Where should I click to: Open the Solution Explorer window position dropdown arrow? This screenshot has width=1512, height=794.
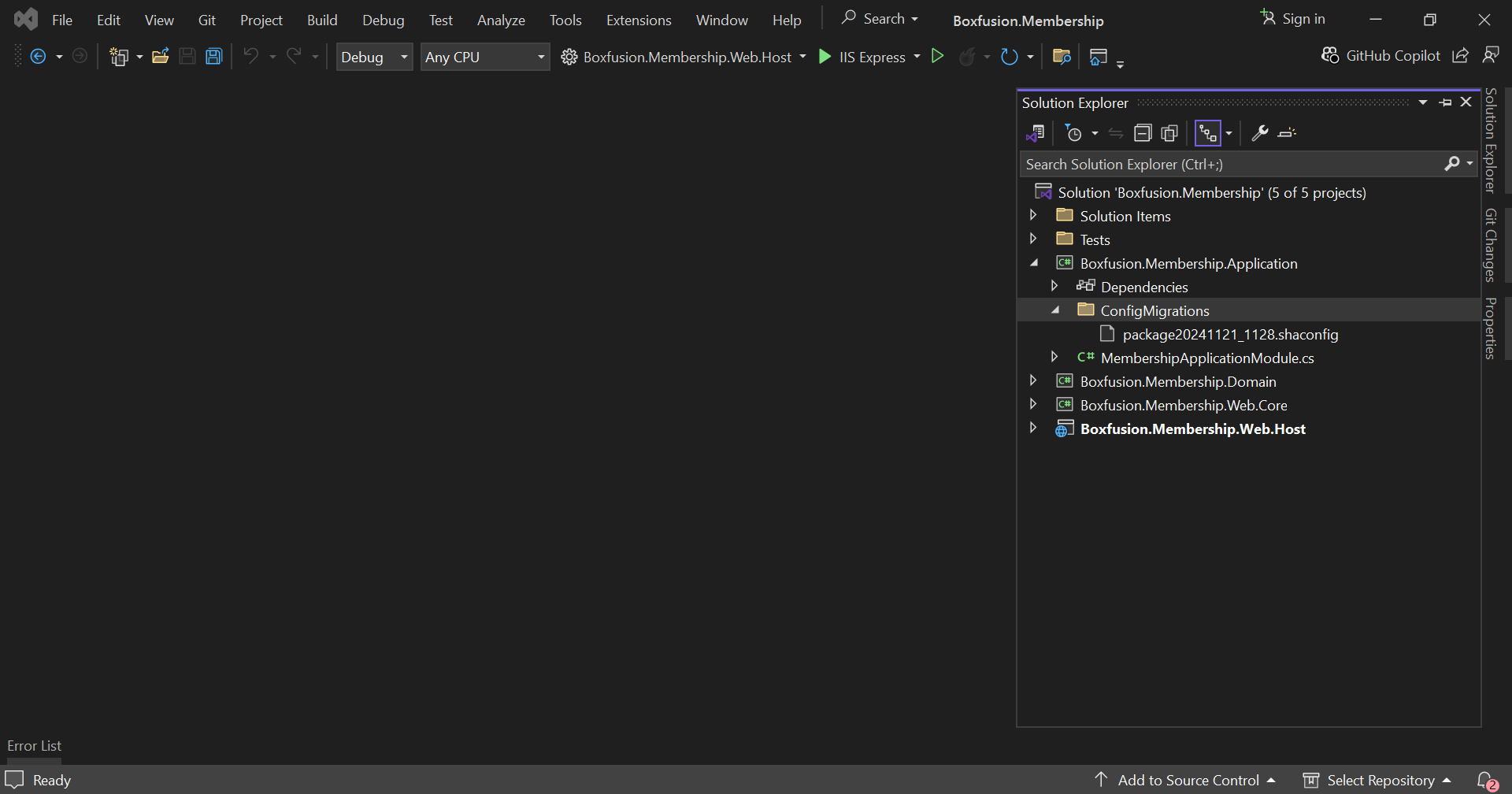(1423, 102)
